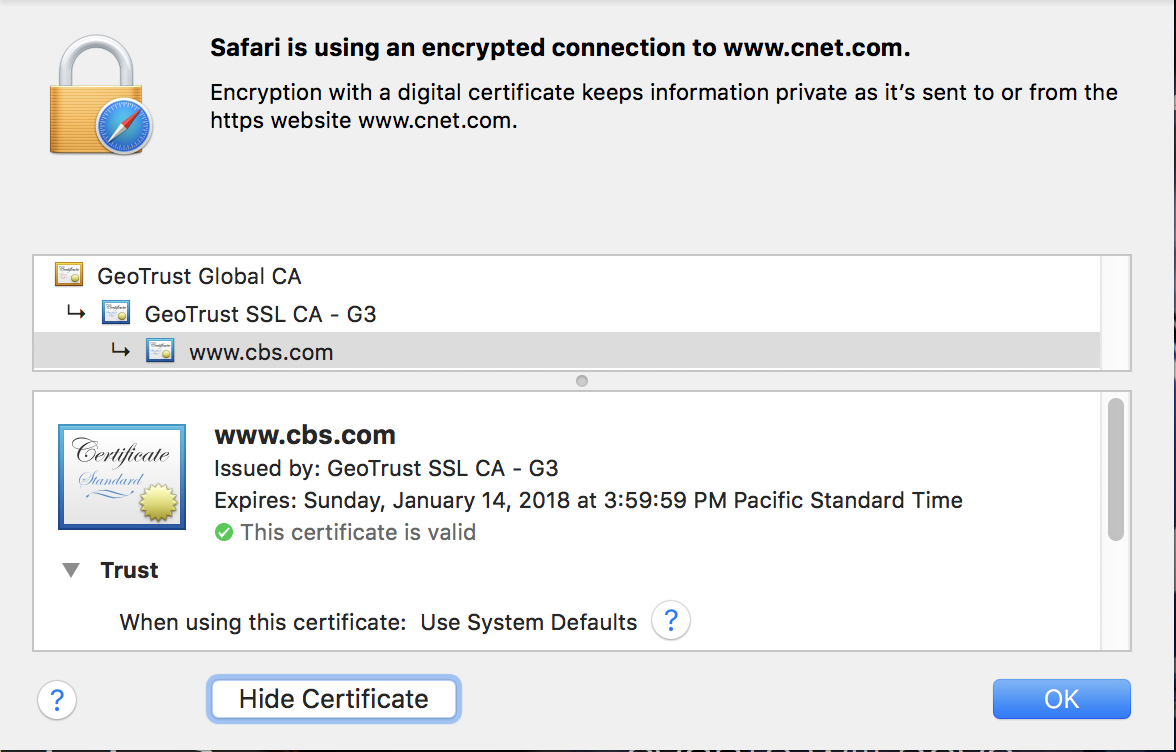This screenshot has height=752, width=1176.
Task: Open the help button at the bottom left
Action: [57, 699]
